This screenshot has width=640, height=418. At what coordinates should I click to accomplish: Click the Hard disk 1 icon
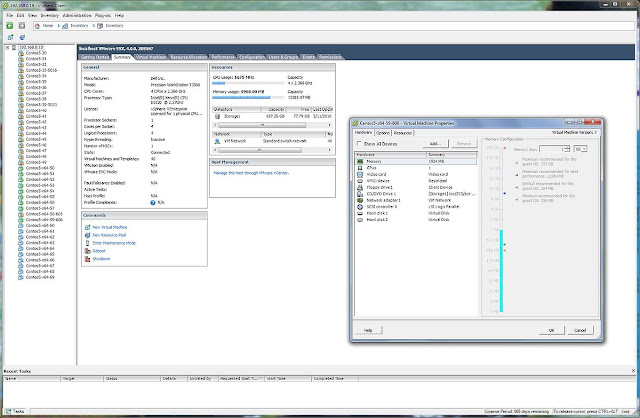tap(360, 213)
